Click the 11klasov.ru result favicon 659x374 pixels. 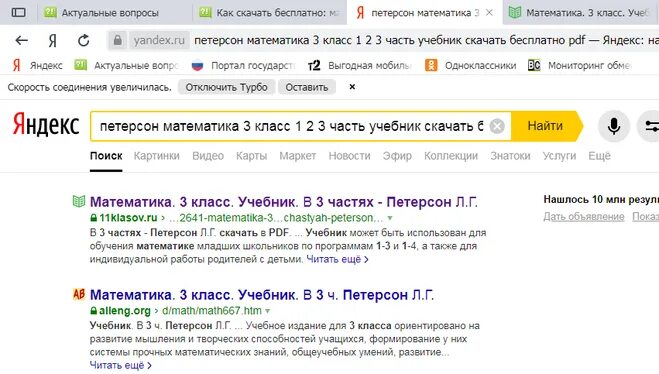point(79,201)
